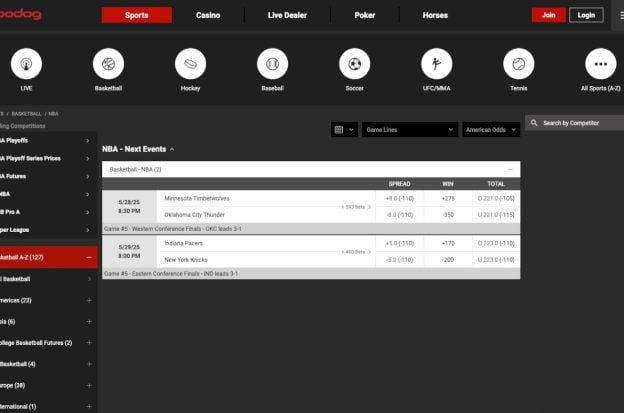624x413 pixels.
Task: Click the red Join button
Action: click(548, 15)
